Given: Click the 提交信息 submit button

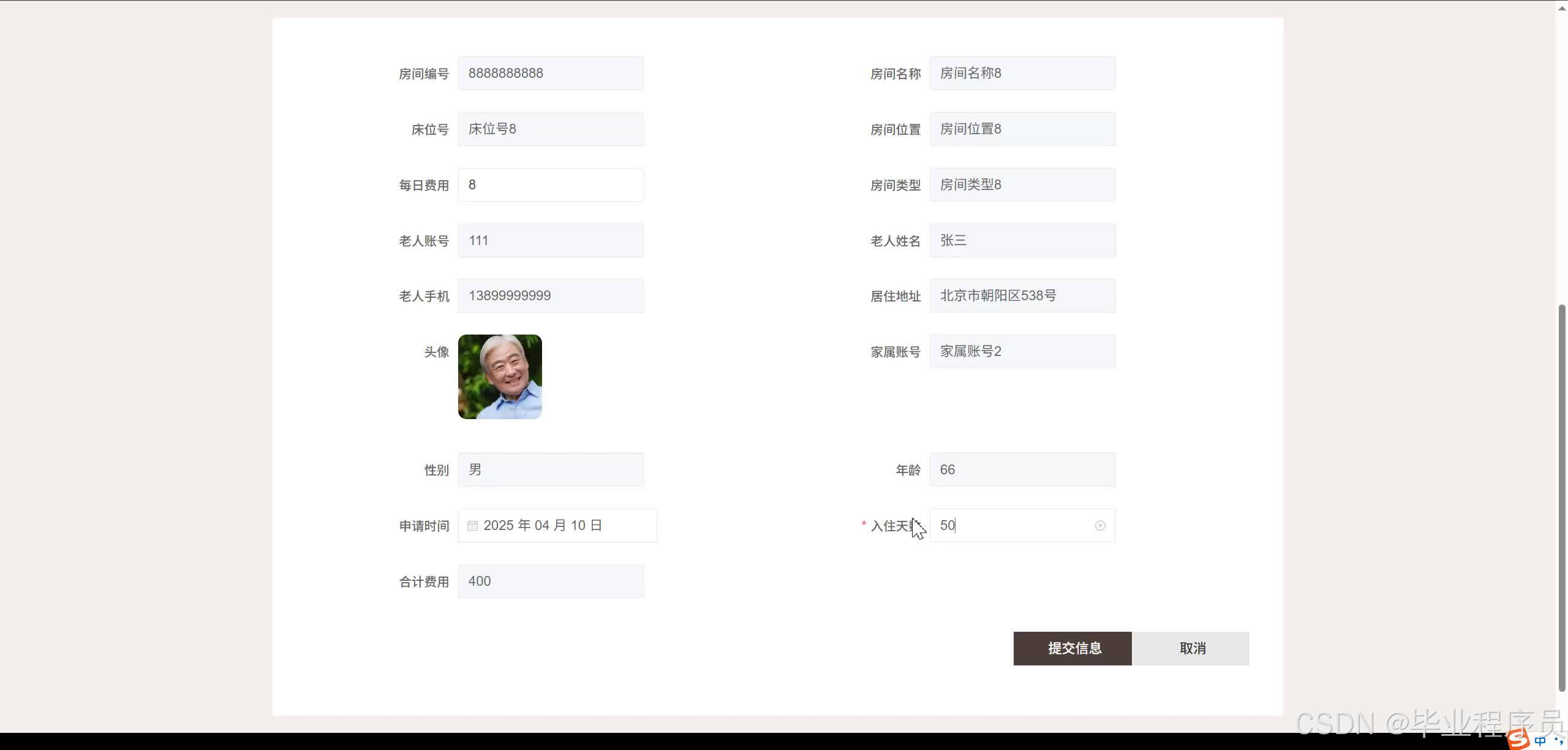Looking at the screenshot, I should tap(1072, 648).
